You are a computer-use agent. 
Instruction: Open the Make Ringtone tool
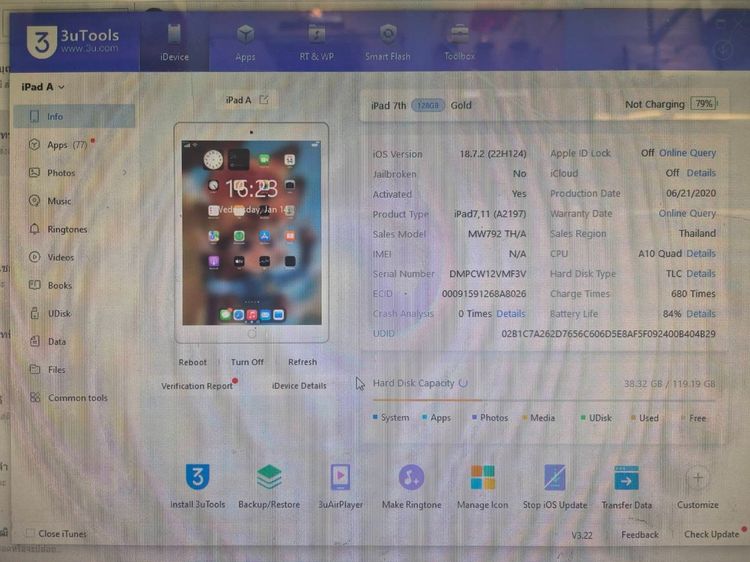[411, 478]
